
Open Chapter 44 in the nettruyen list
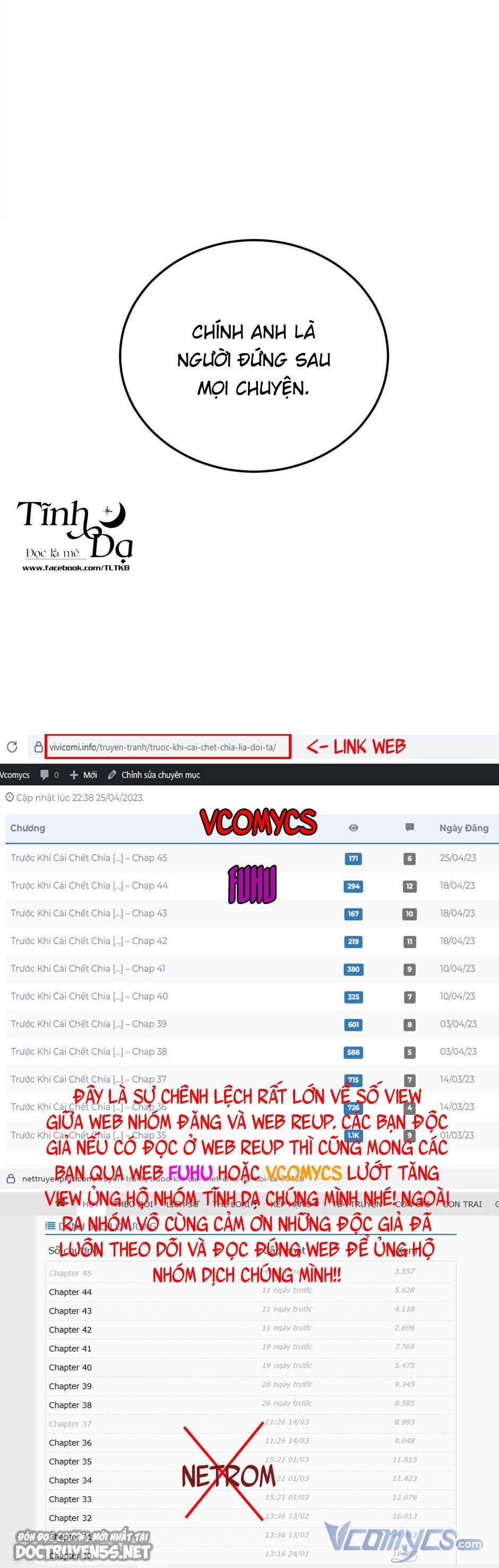tap(70, 1292)
